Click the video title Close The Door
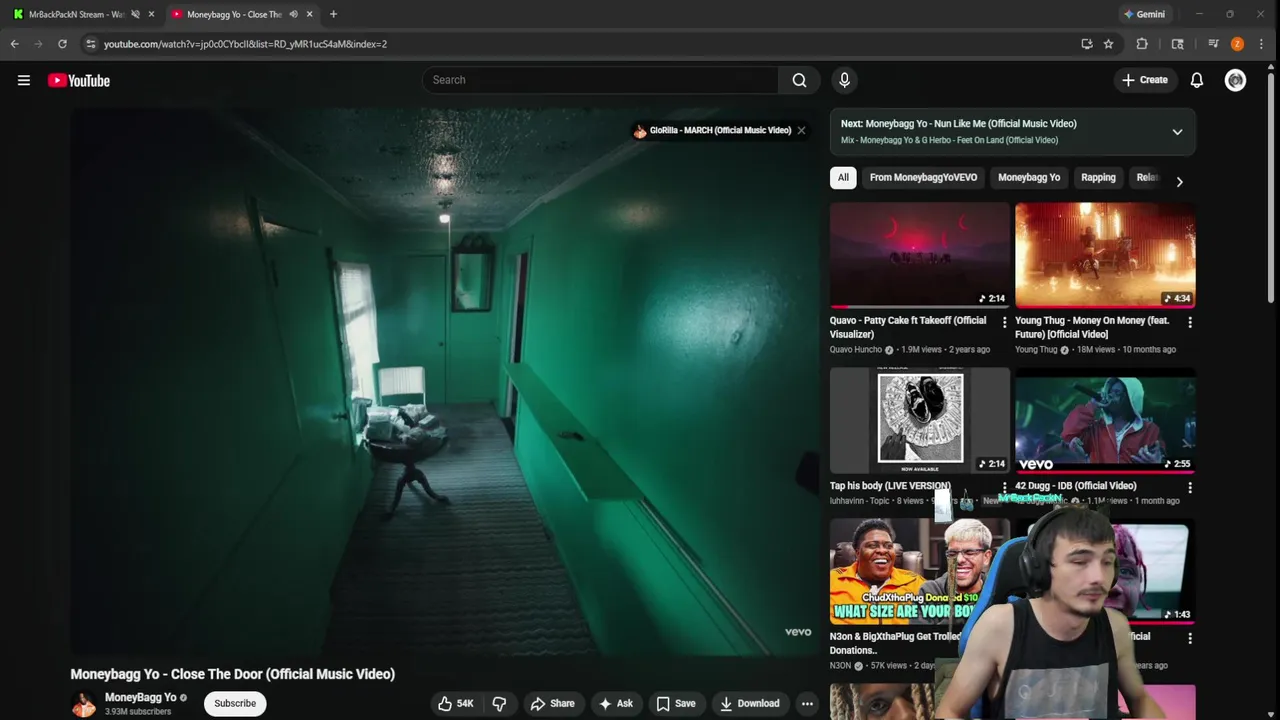This screenshot has width=1280, height=720. (x=232, y=674)
